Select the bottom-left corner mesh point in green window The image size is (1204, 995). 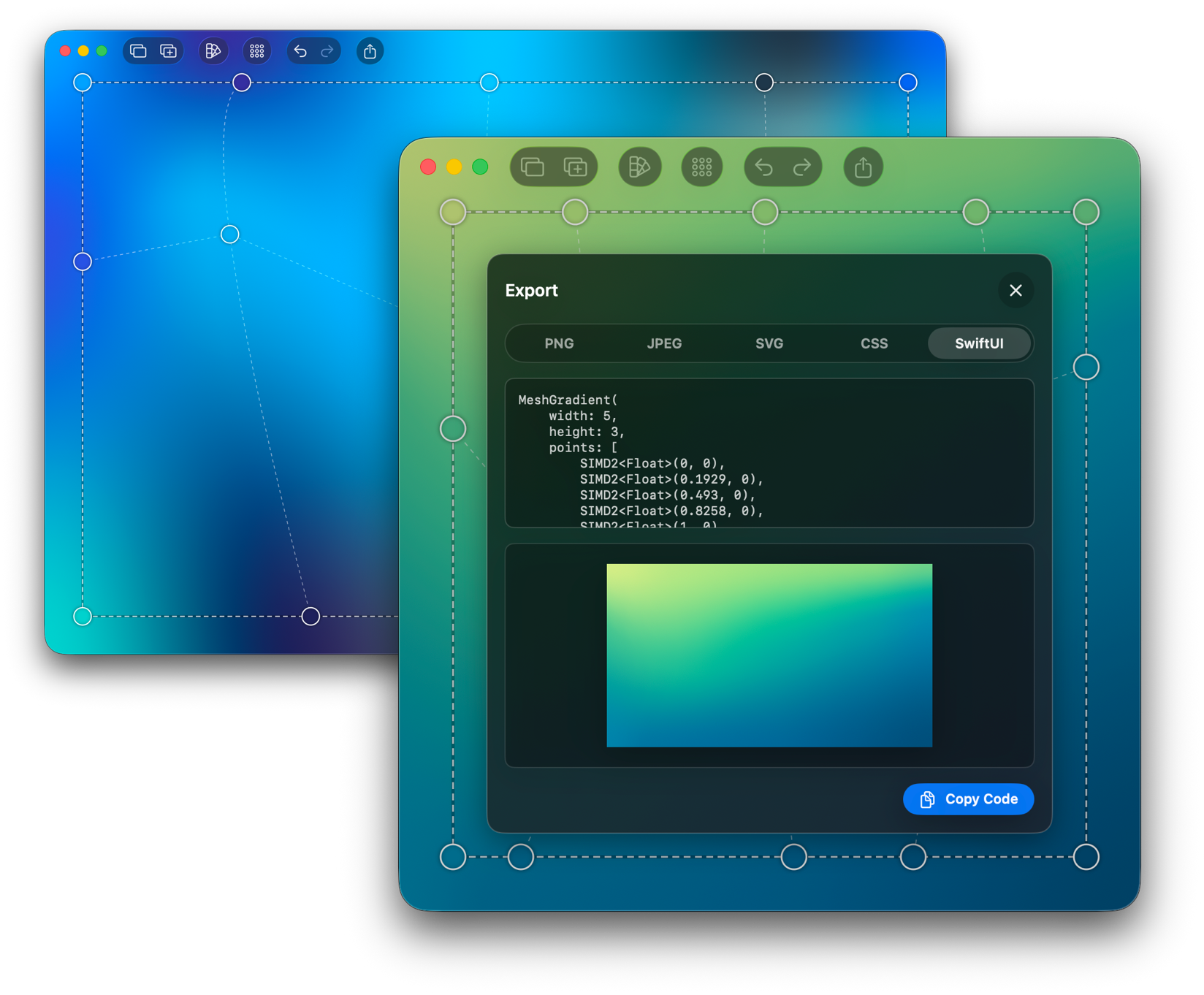pyautogui.click(x=453, y=857)
